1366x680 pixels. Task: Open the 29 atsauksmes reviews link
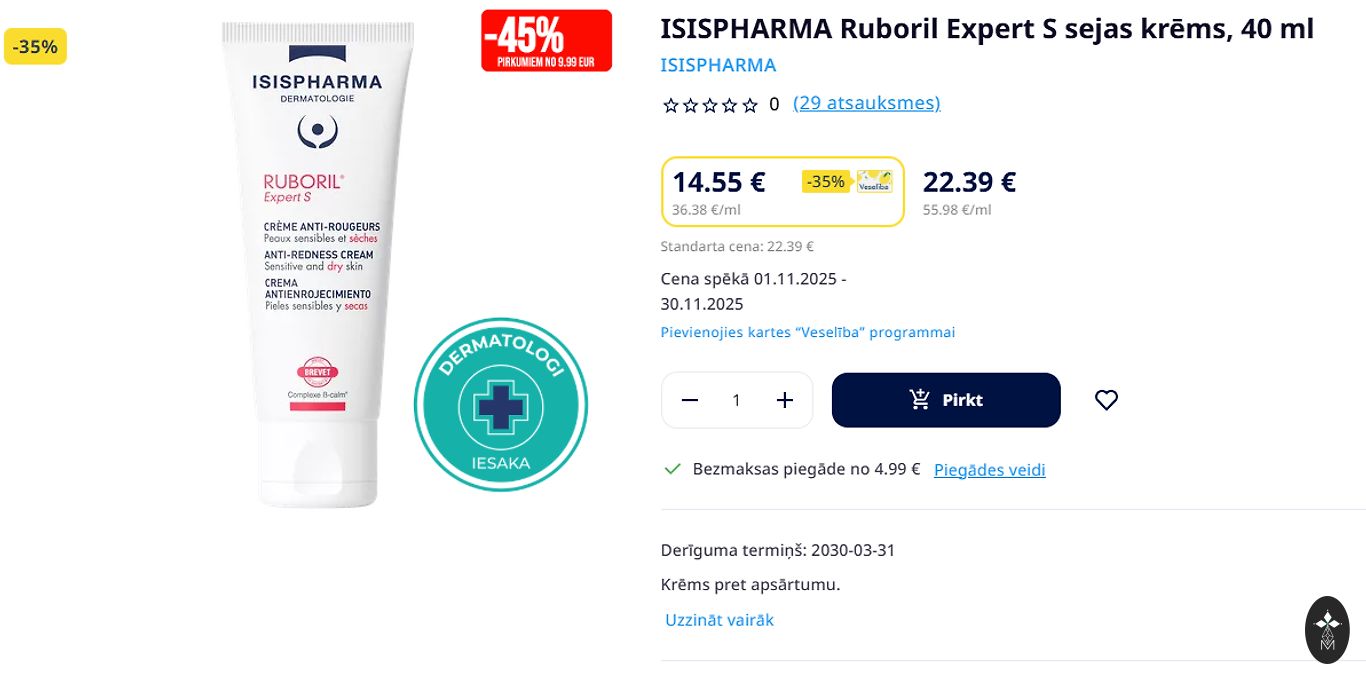pos(866,103)
